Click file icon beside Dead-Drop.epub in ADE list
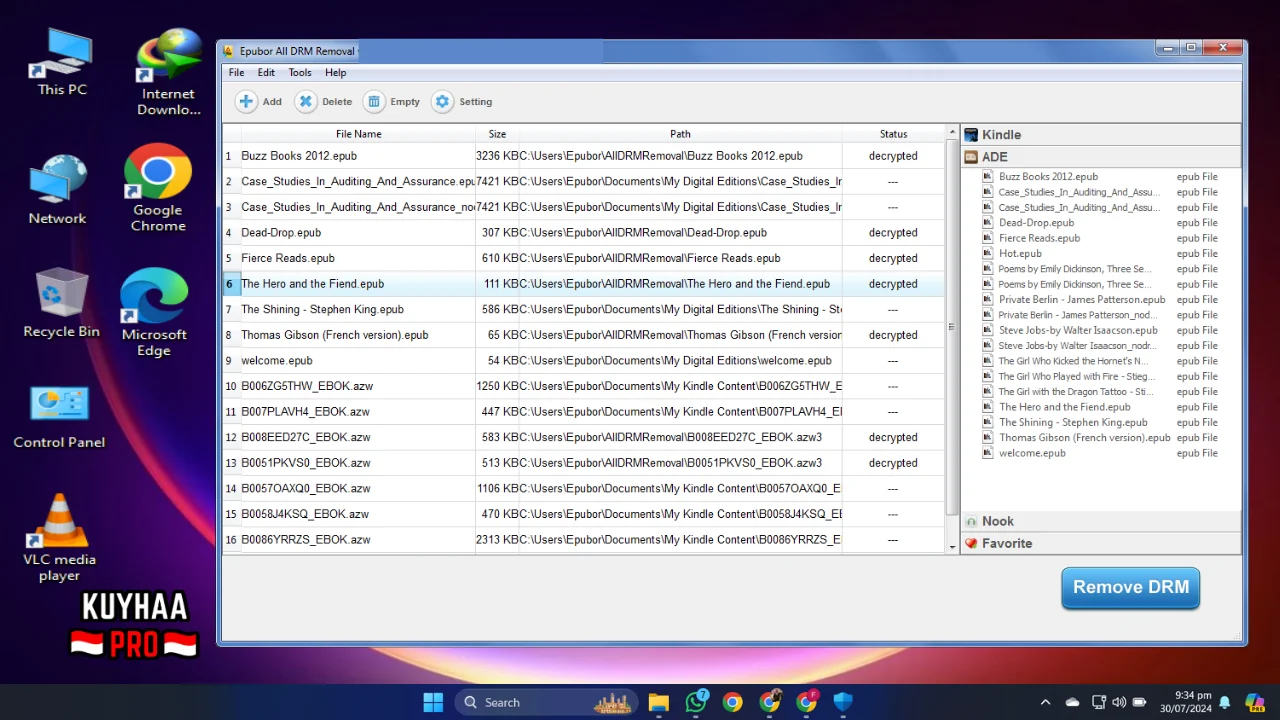This screenshot has height=720, width=1280. 988,222
